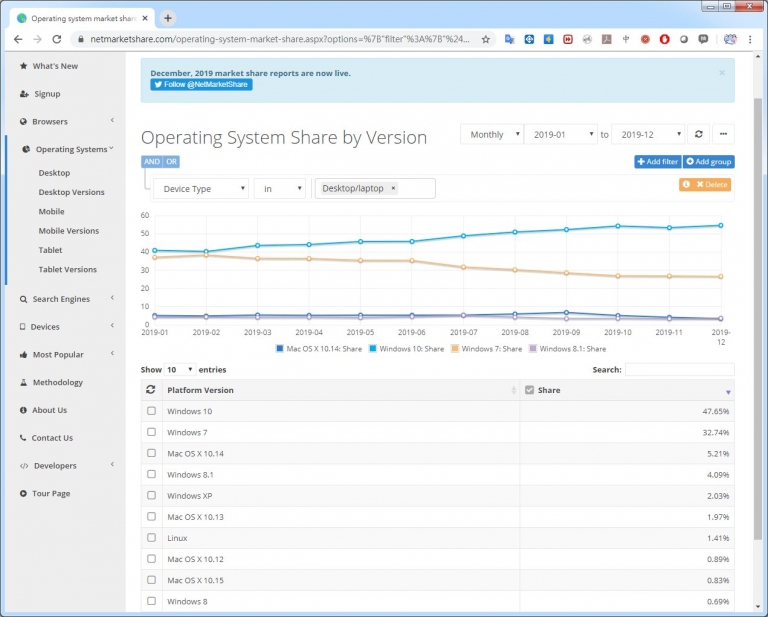The height and width of the screenshot is (617, 768).
Task: Open Tablet in sidebar
Action: tap(50, 250)
